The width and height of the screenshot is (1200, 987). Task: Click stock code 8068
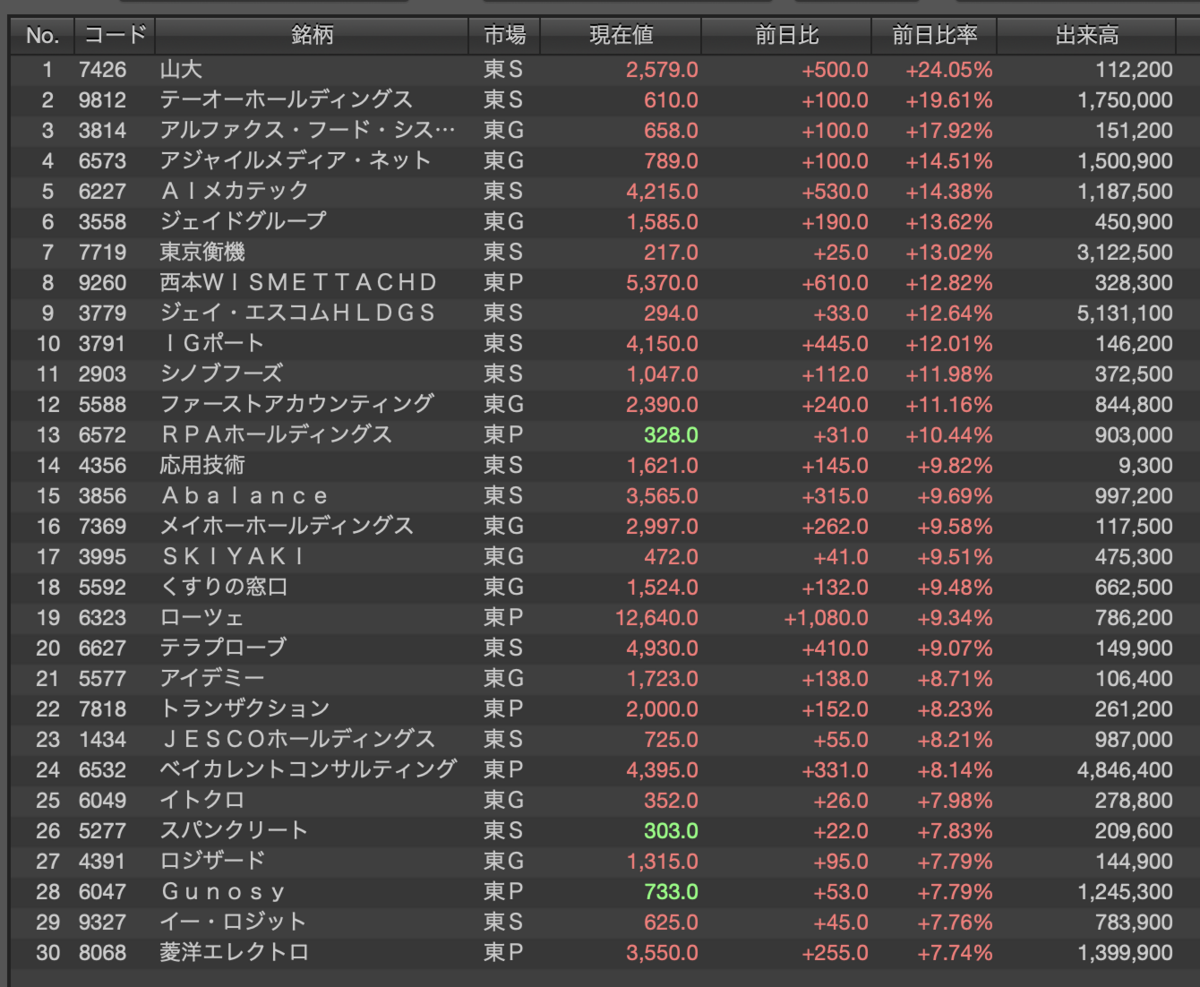click(103, 951)
